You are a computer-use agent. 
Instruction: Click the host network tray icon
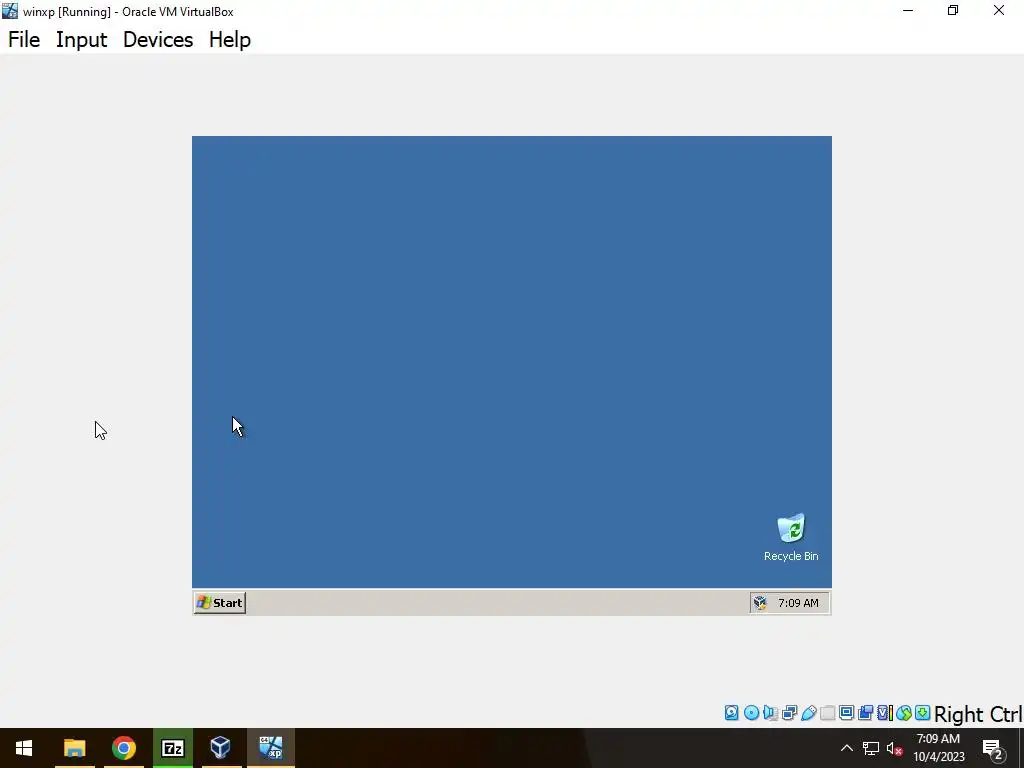point(871,748)
